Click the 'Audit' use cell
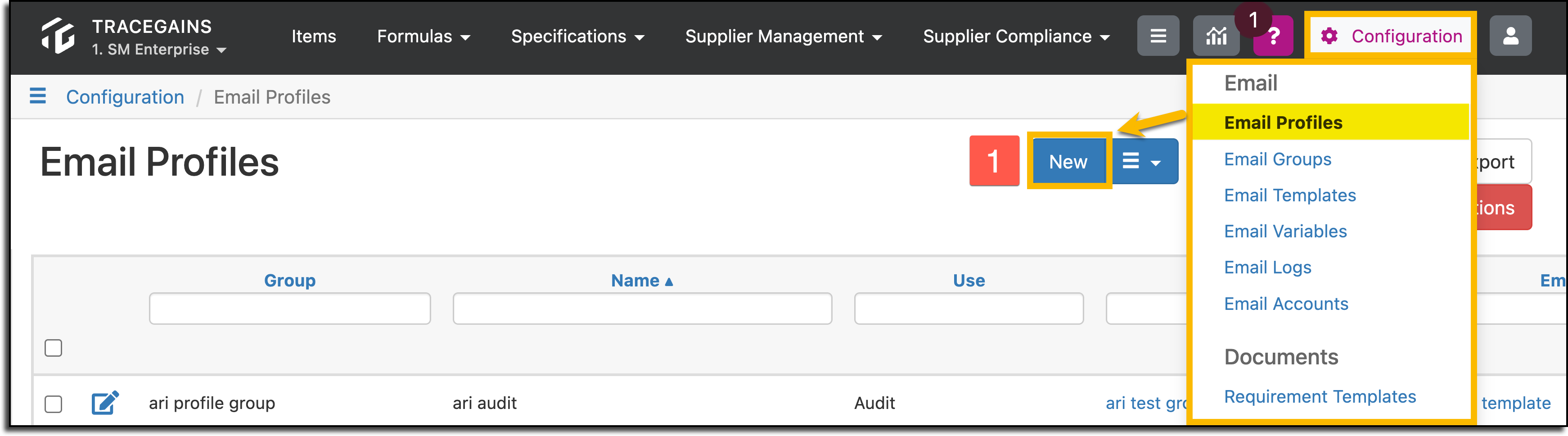This screenshot has height=436, width=1568. [874, 403]
